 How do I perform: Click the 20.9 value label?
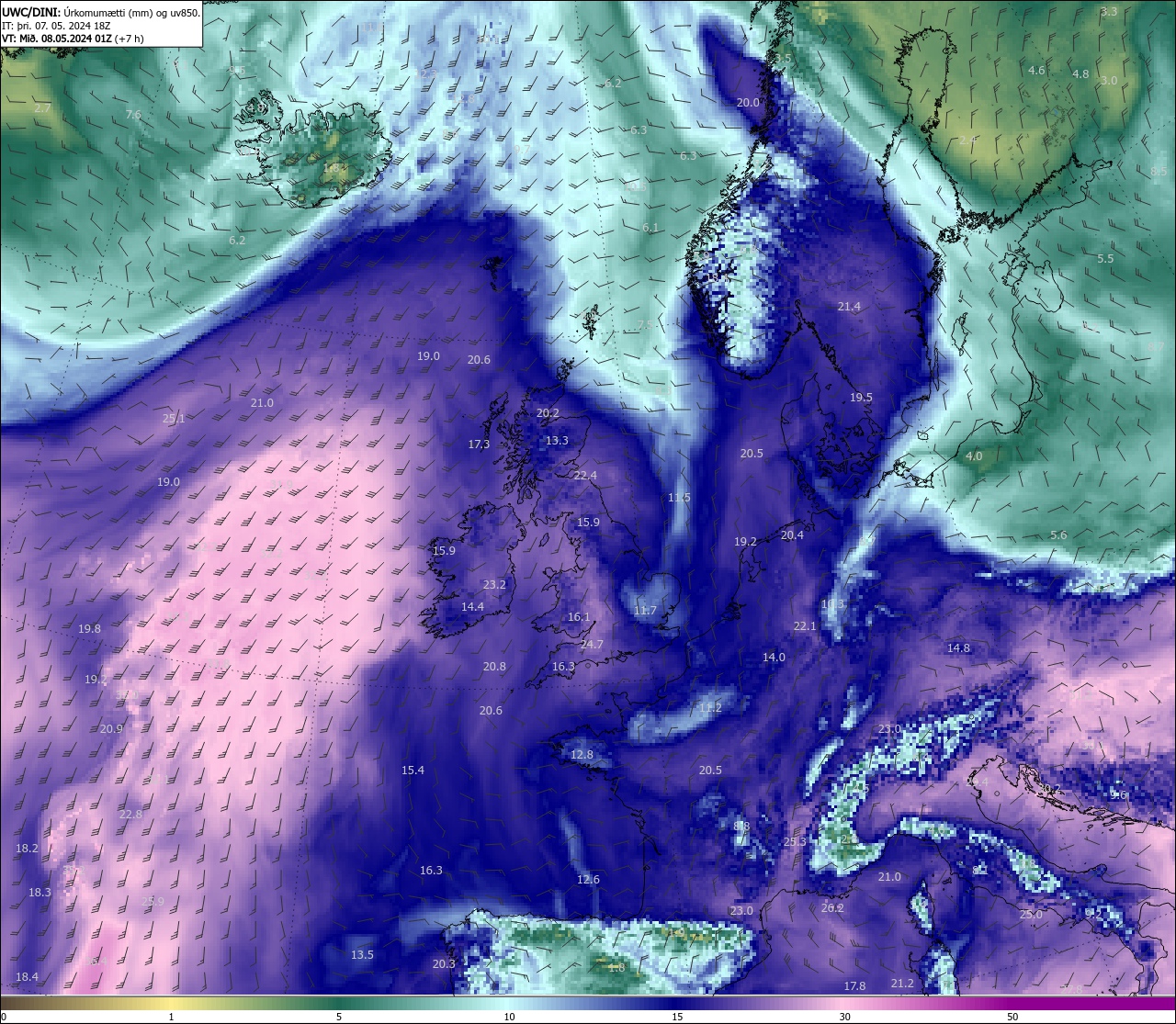(x=111, y=728)
